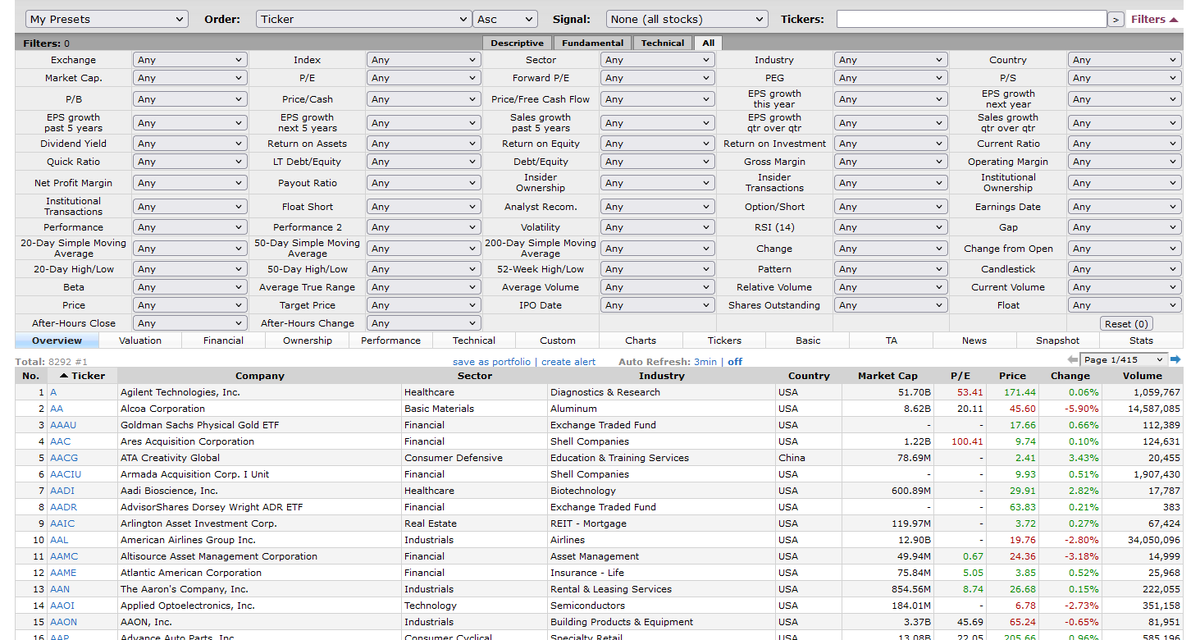Select the Tickers view tab
The width and height of the screenshot is (1200, 640).
coord(724,341)
